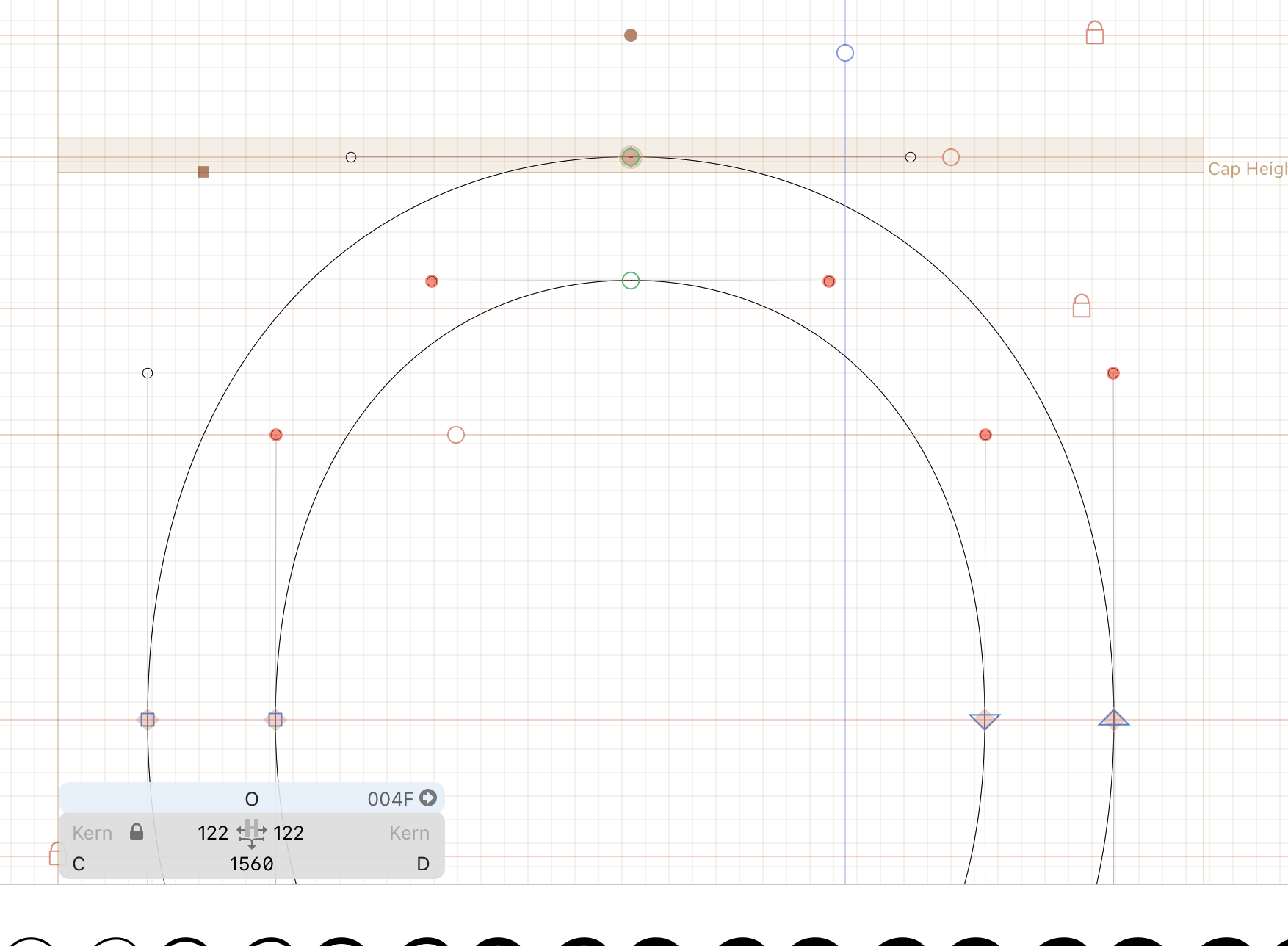Screen dimensions: 1288x946
Task: Select the black handle right of the top outer node
Action: [911, 157]
